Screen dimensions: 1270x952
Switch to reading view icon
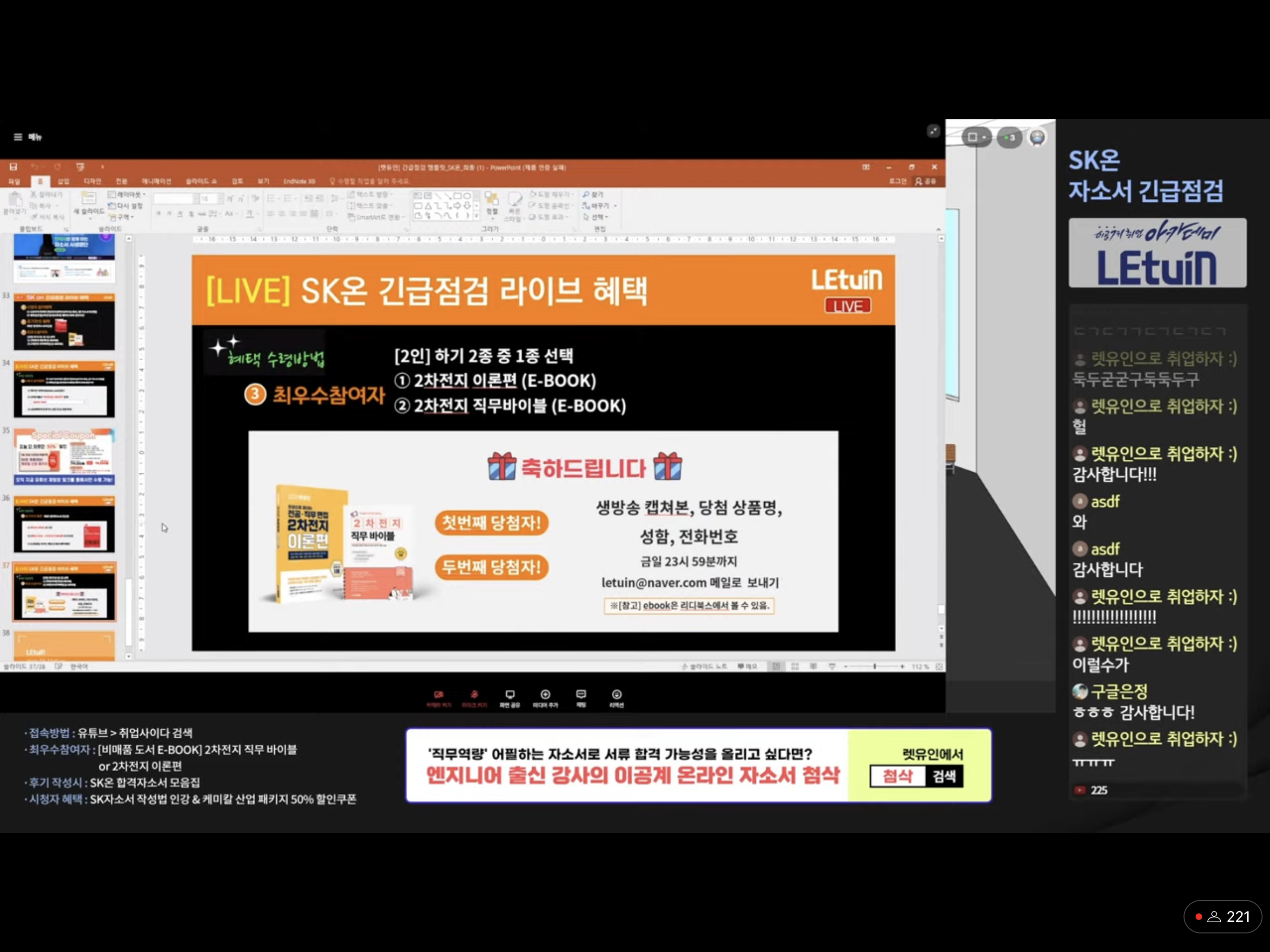click(814, 667)
